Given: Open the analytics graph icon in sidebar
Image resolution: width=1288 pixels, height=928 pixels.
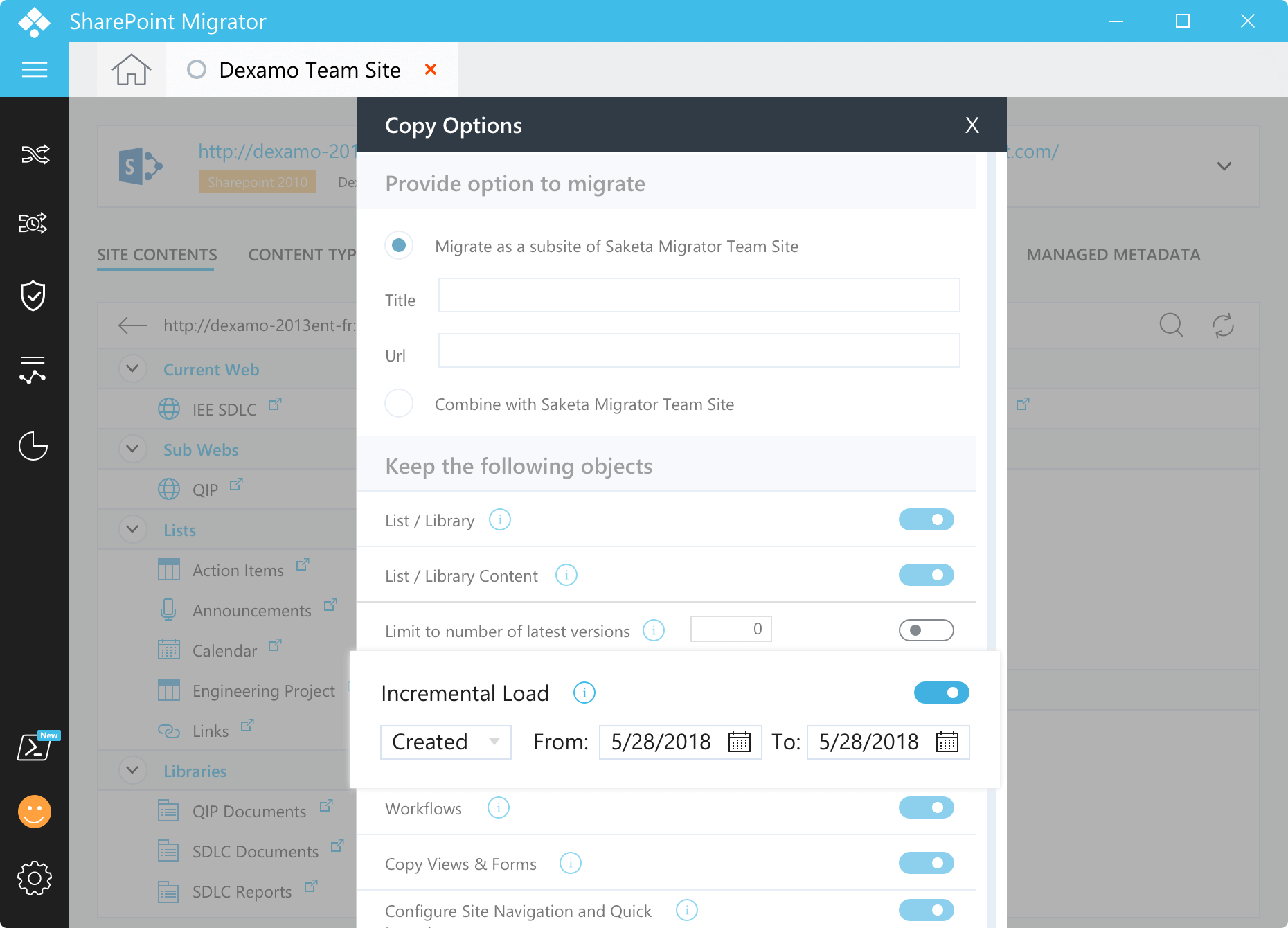Looking at the screenshot, I should pyautogui.click(x=33, y=370).
